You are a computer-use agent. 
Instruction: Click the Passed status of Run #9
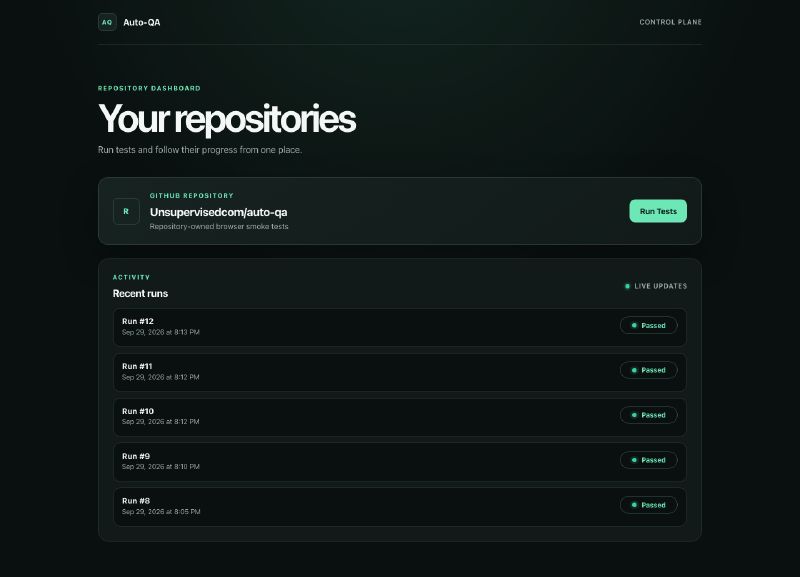coord(648,460)
